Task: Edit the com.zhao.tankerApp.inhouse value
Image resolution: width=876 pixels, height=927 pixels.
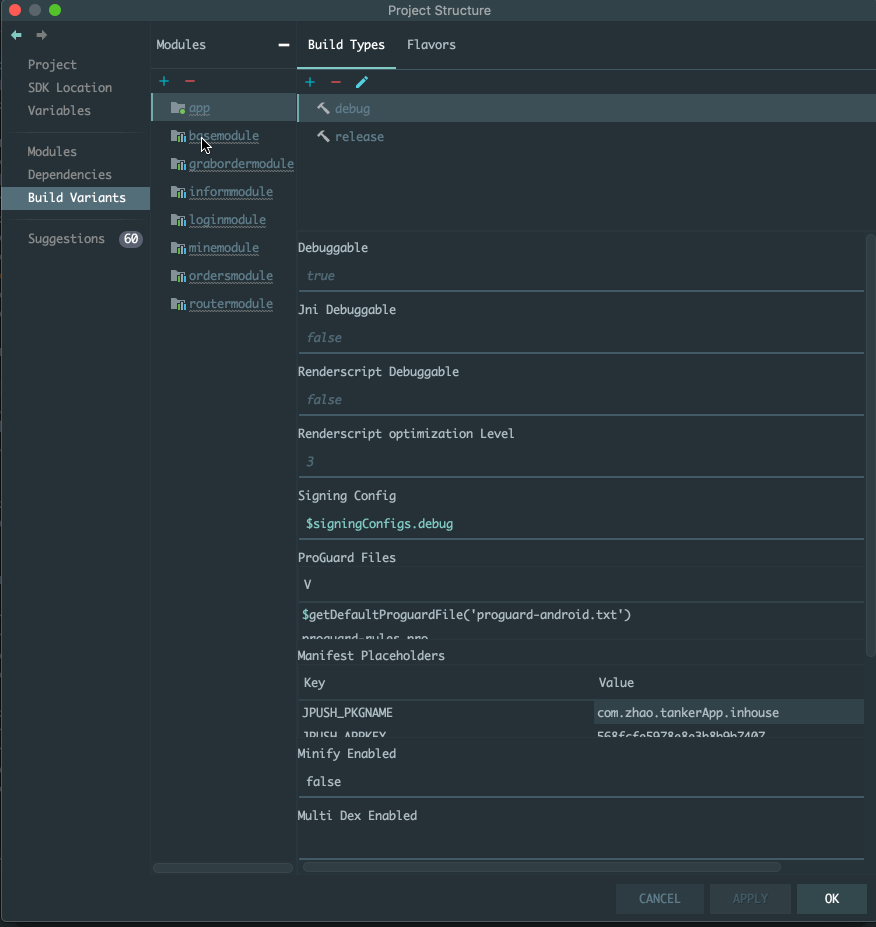Action: (x=729, y=712)
